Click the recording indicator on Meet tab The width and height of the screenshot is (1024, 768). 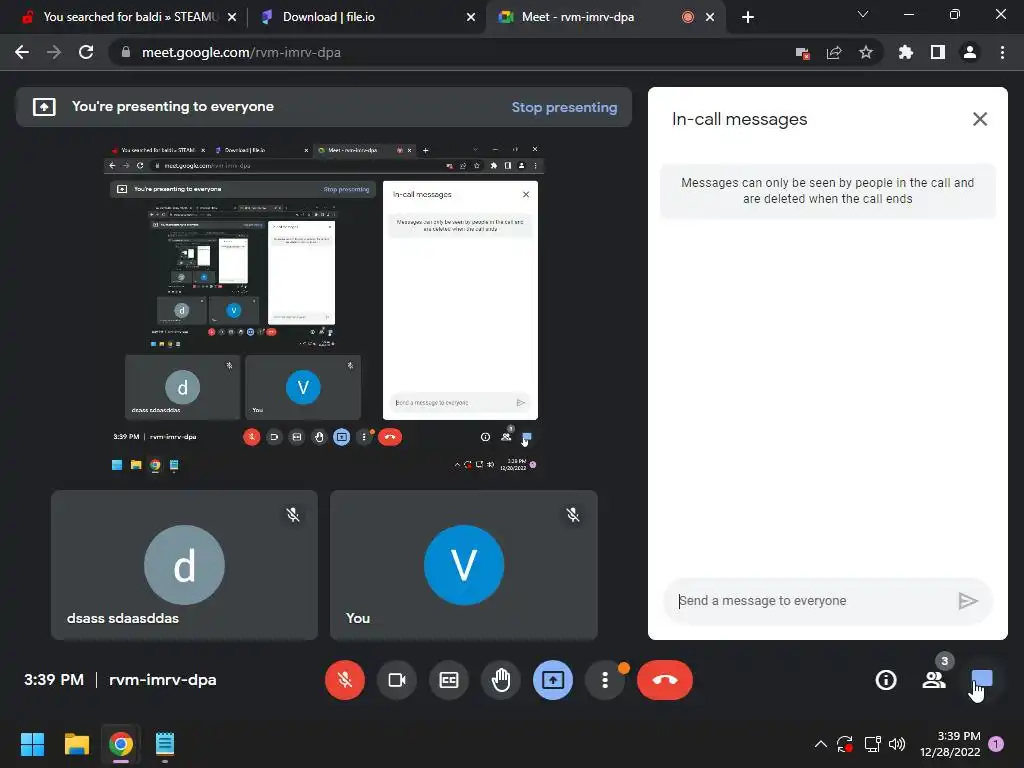click(688, 17)
